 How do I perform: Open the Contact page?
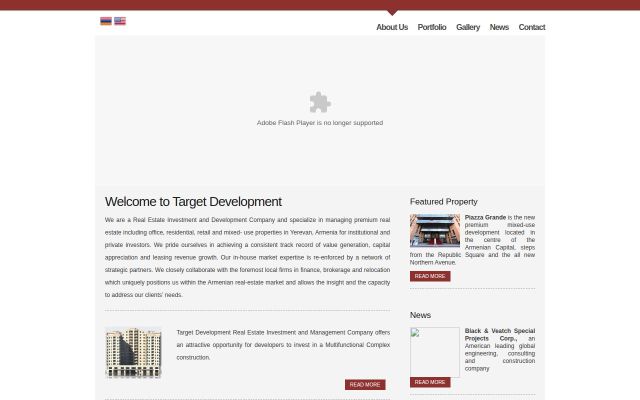[x=531, y=27]
